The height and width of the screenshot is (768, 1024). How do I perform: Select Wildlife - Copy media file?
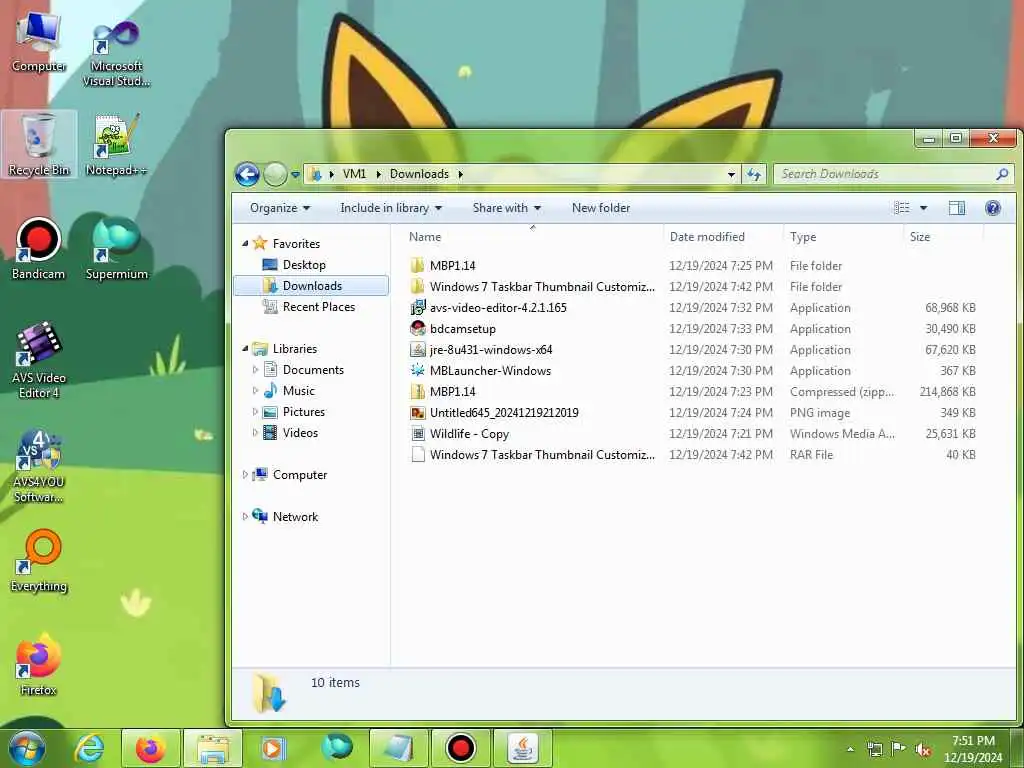[x=470, y=434]
